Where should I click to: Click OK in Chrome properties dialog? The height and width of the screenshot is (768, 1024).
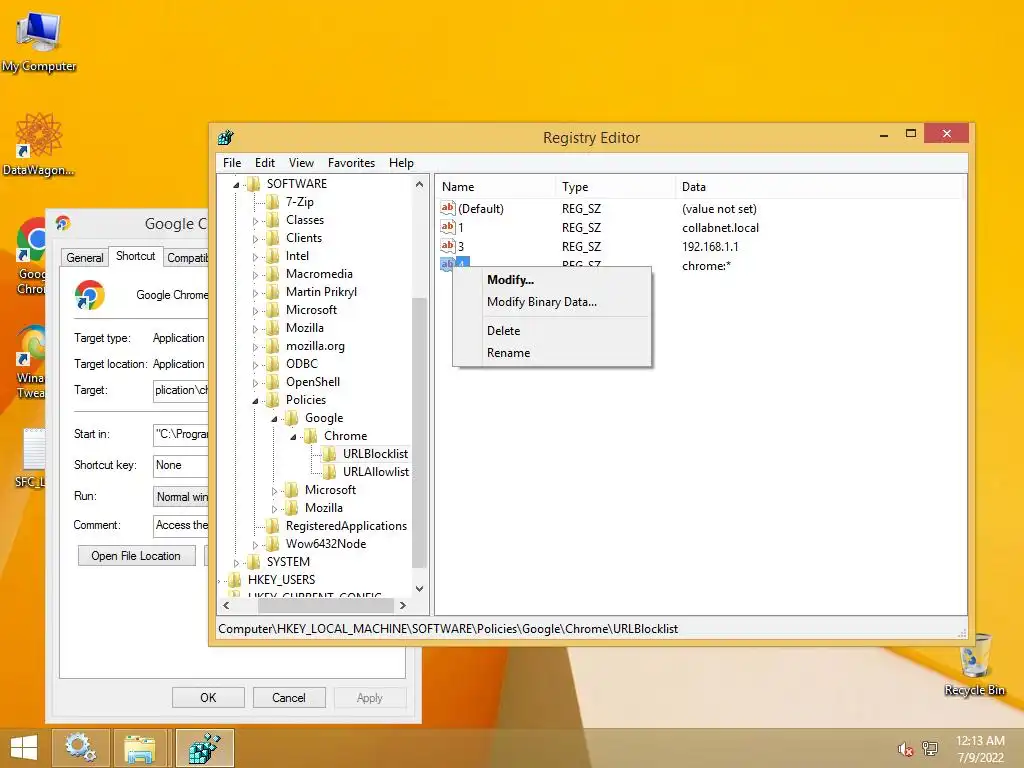[208, 697]
